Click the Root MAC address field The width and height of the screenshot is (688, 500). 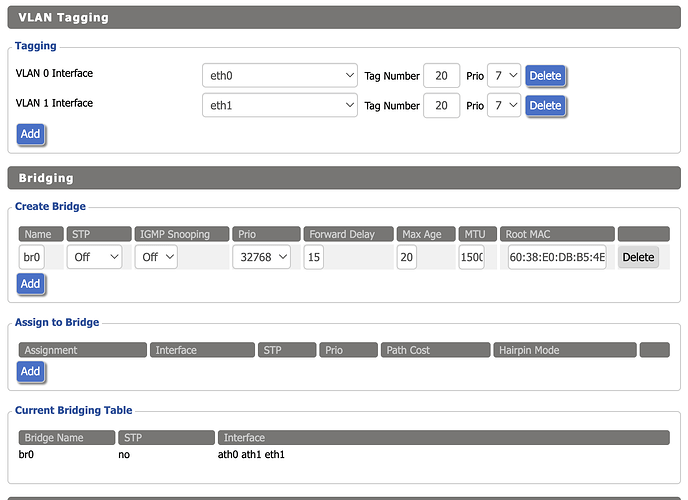point(557,257)
